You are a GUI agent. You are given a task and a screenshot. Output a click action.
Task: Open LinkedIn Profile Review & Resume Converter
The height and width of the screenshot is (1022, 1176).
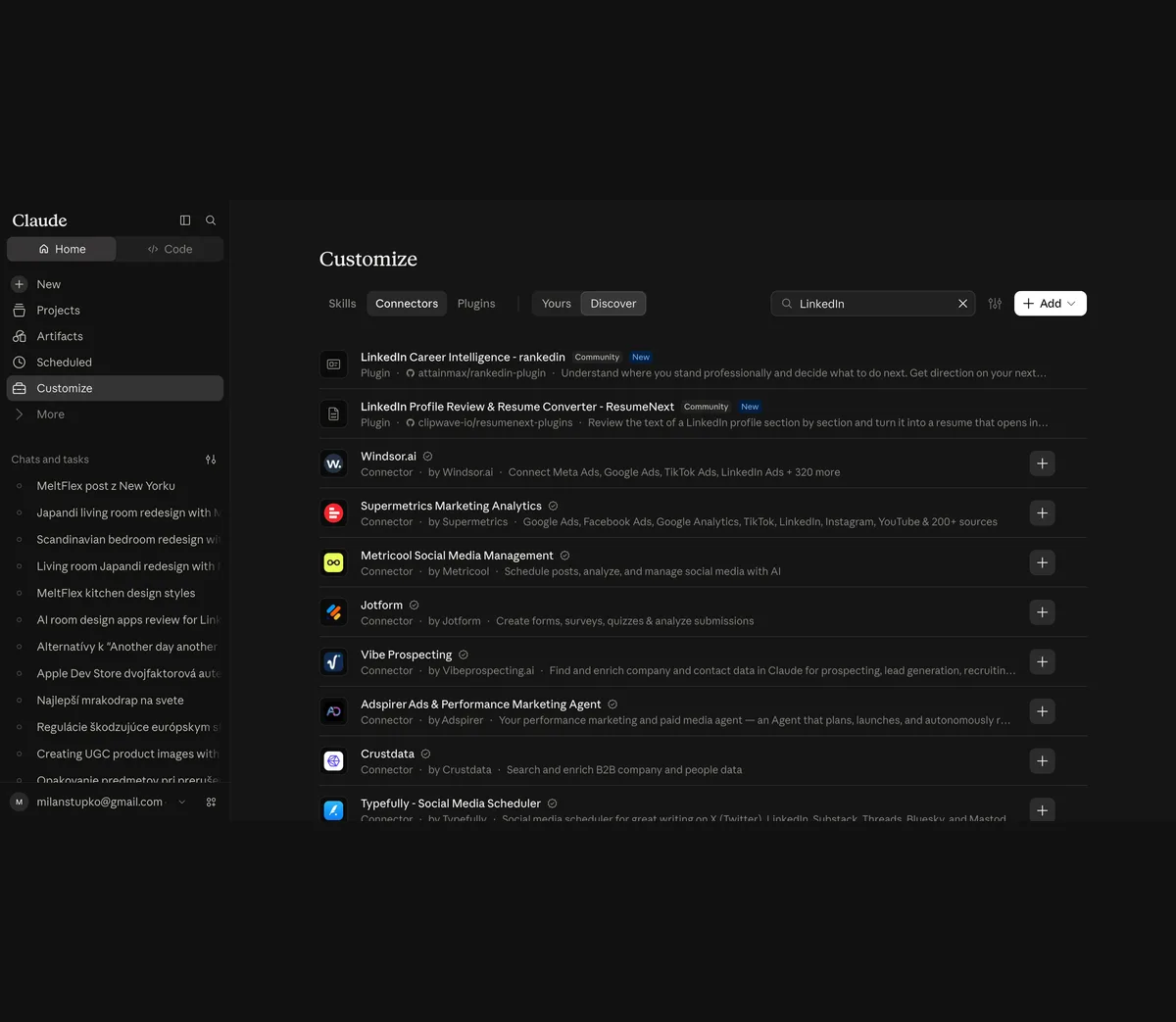tap(517, 407)
